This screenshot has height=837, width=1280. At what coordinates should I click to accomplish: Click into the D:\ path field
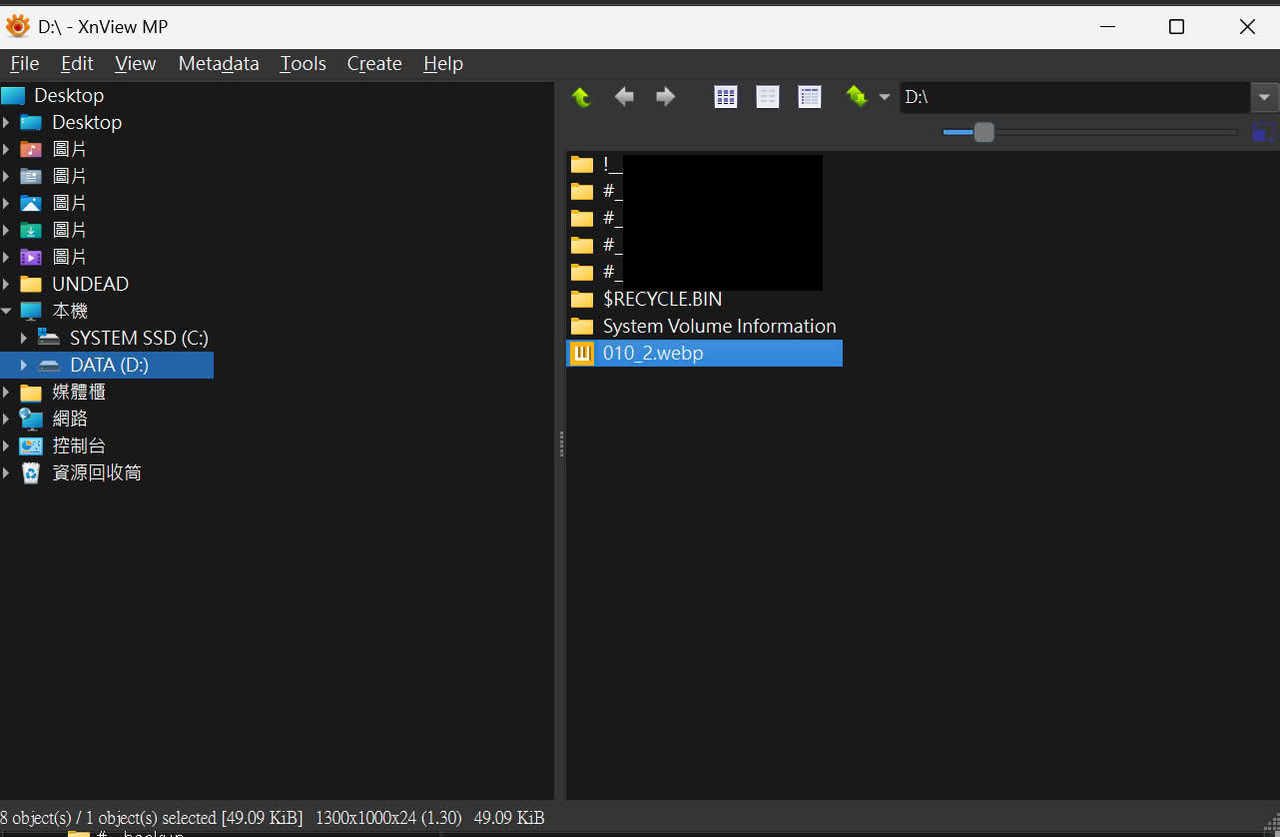(1075, 97)
